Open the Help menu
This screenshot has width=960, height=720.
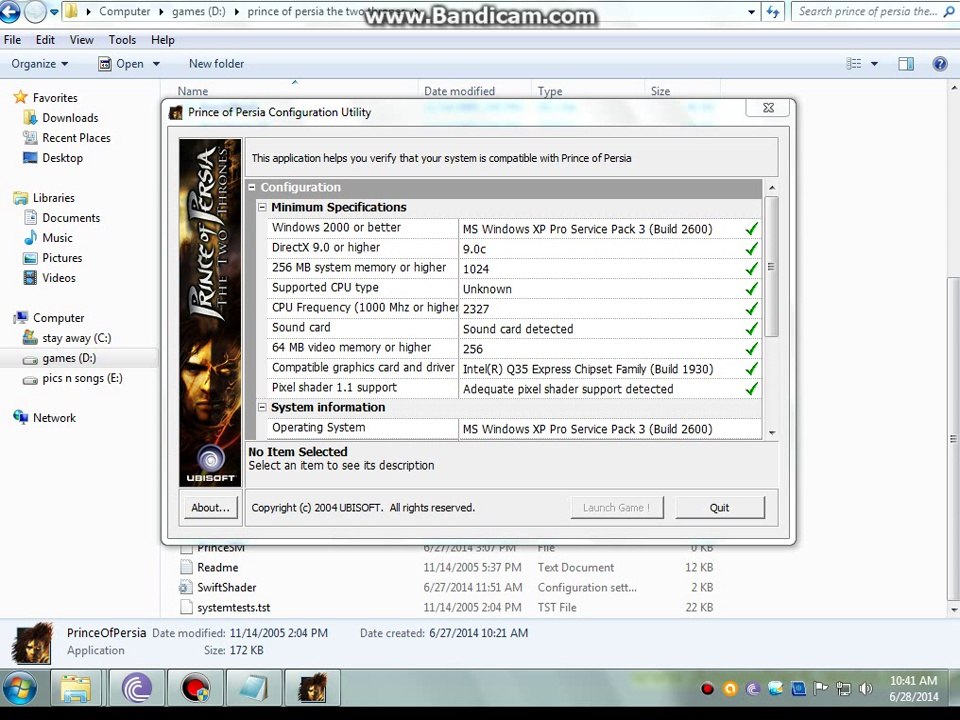pyautogui.click(x=162, y=40)
